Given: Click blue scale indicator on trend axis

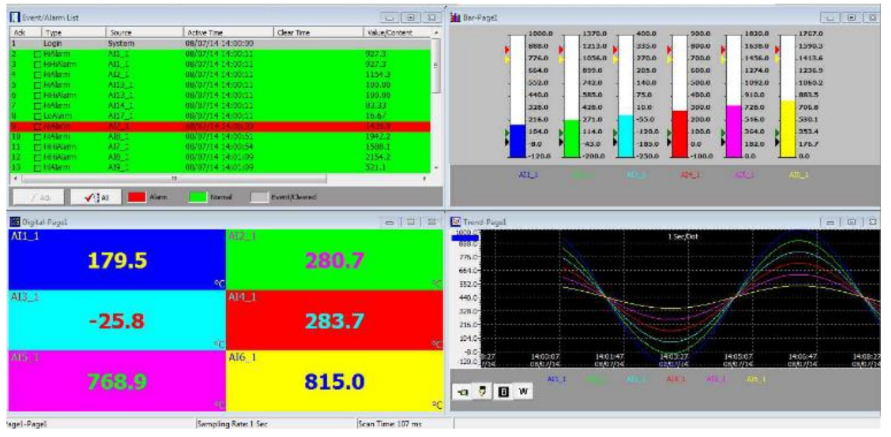Looking at the screenshot, I should [465, 238].
